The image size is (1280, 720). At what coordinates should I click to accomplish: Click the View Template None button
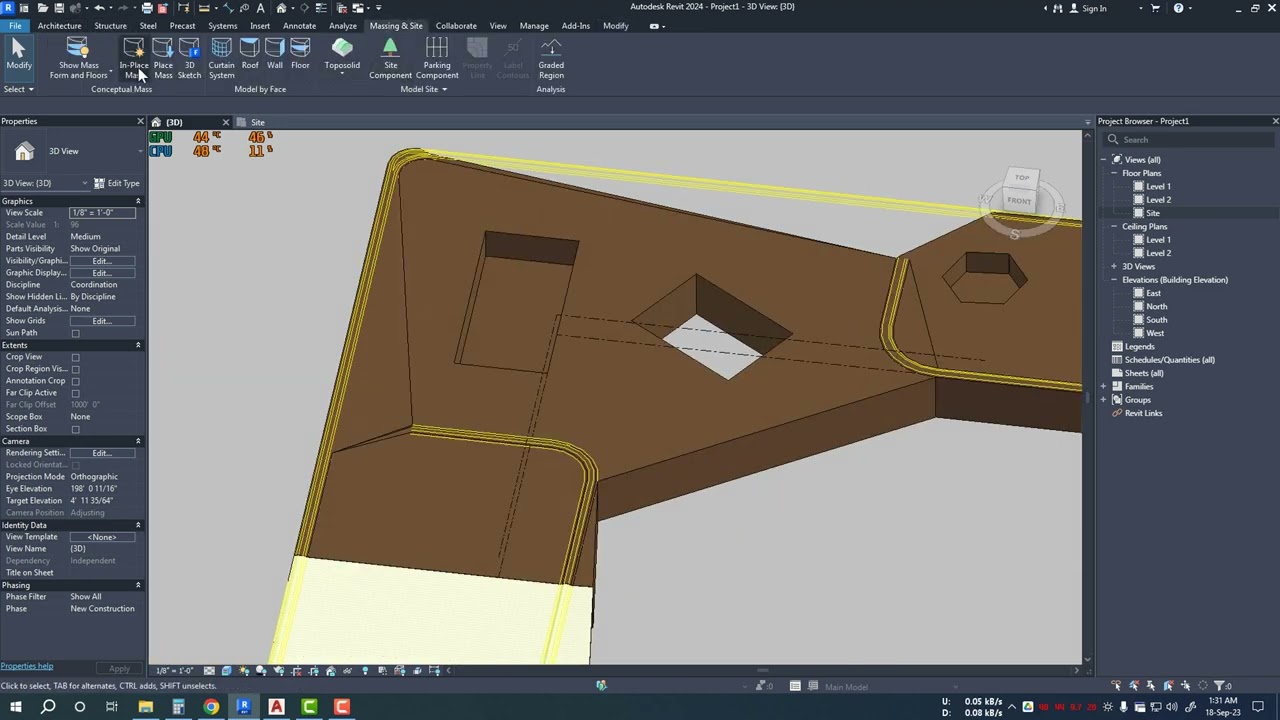tap(102, 537)
